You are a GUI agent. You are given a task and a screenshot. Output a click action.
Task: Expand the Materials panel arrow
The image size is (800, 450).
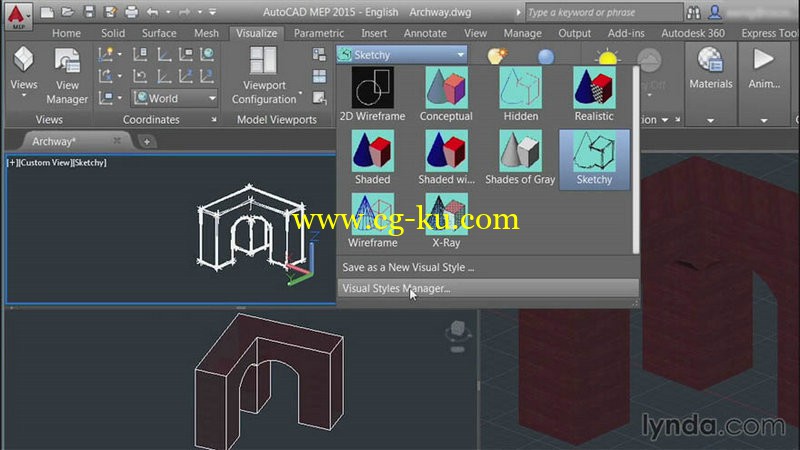[711, 120]
